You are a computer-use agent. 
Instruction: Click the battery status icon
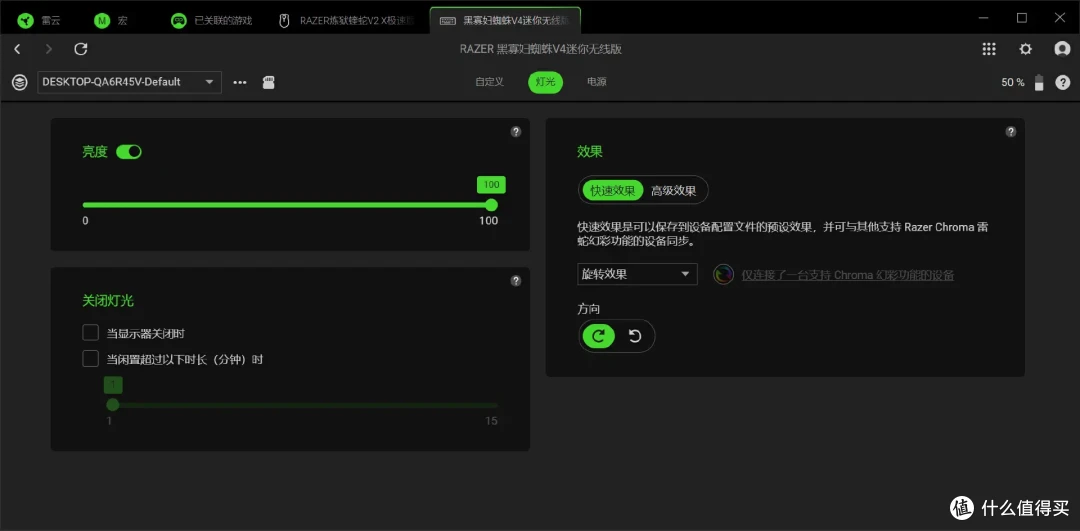1039,83
